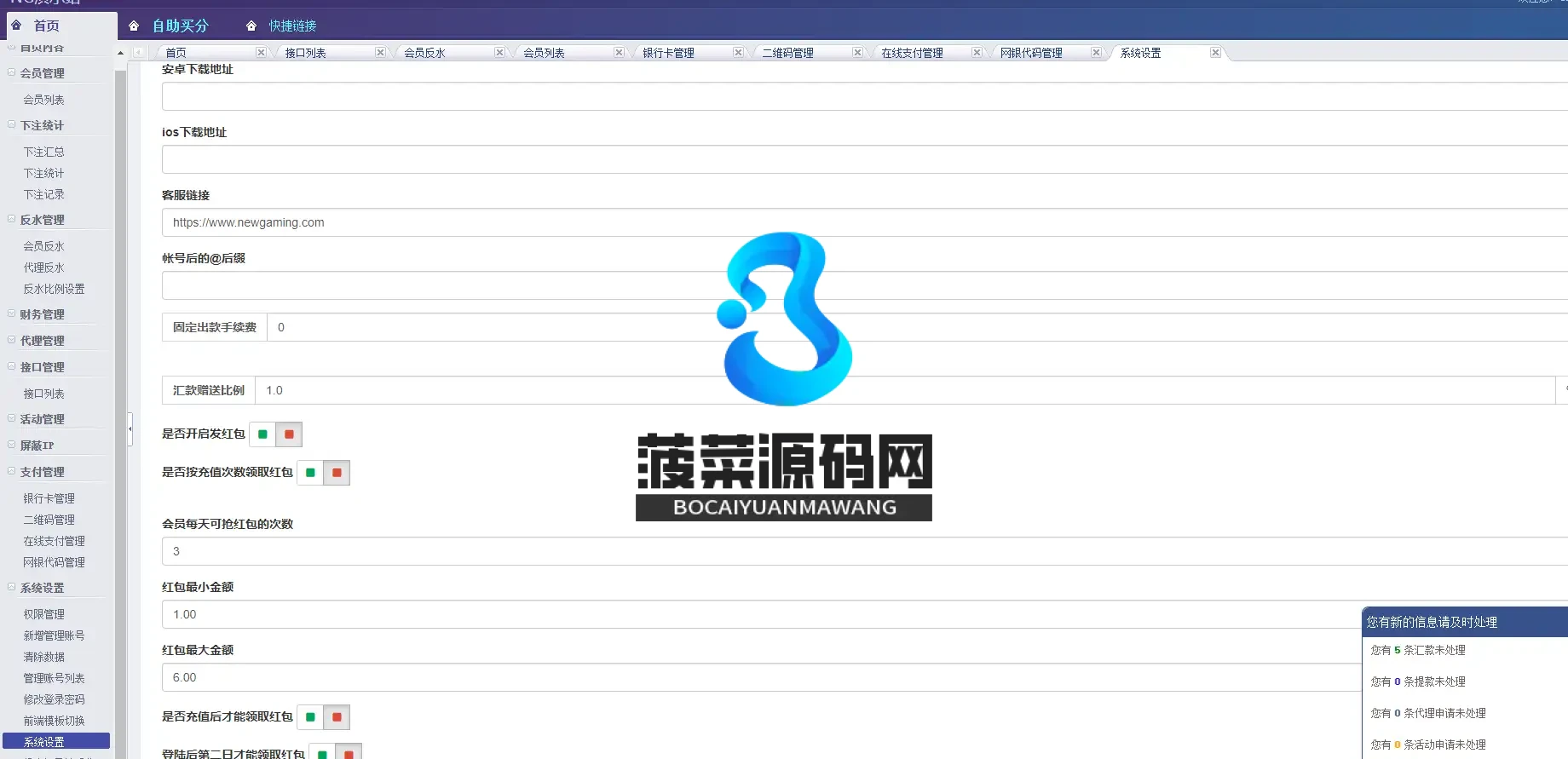1568x759 pixels.
Task: Open 修改登录密码 in the sidebar
Action: (x=55, y=699)
